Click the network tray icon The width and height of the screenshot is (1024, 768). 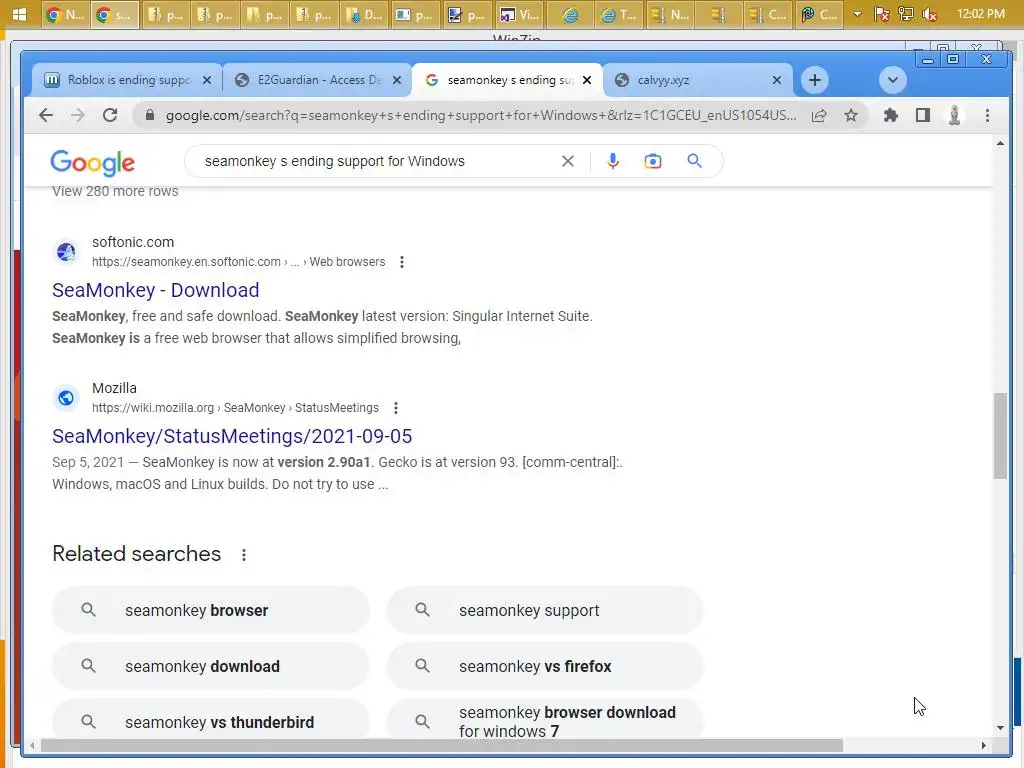click(x=906, y=14)
